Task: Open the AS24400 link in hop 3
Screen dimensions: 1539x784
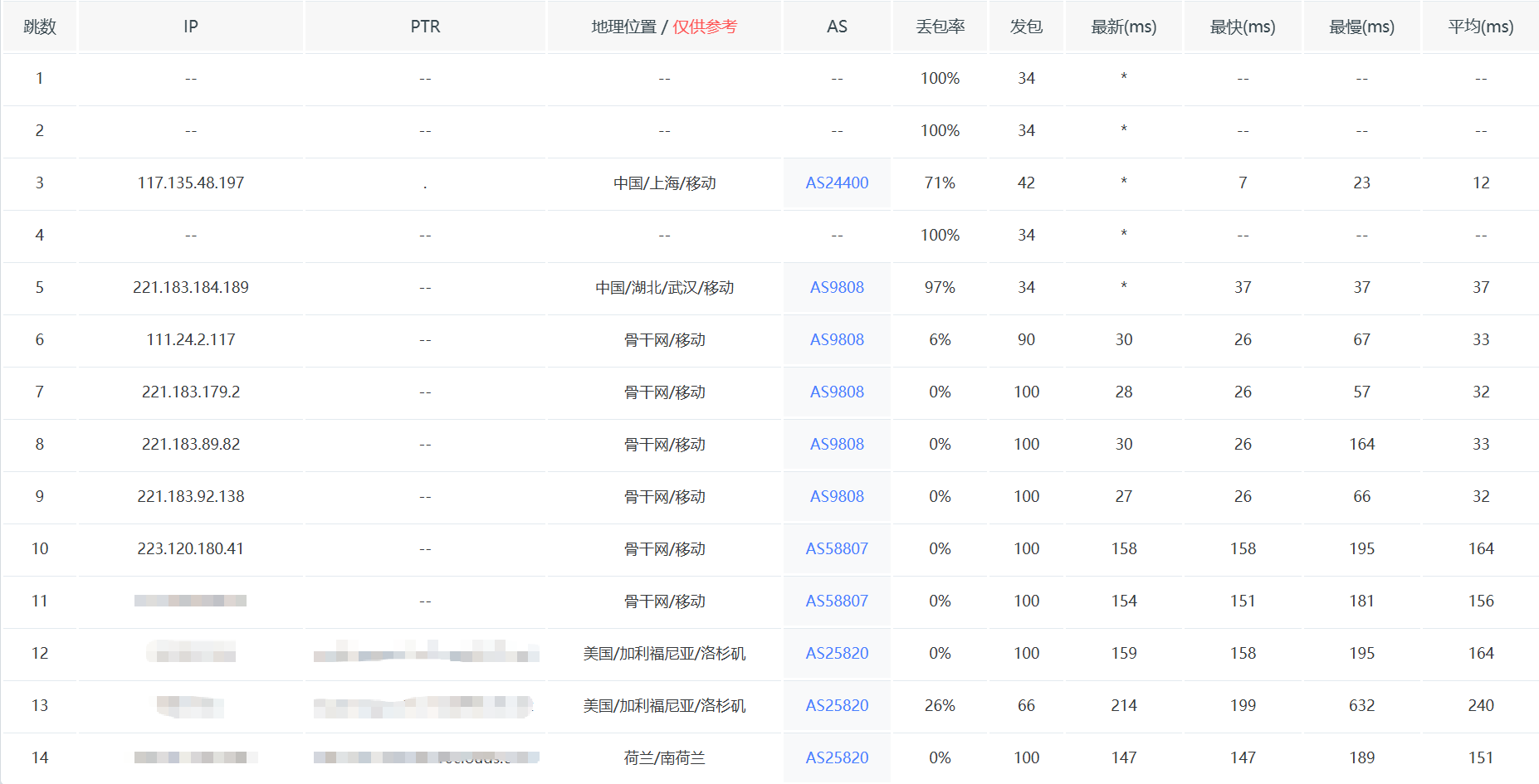Action: [x=837, y=183]
